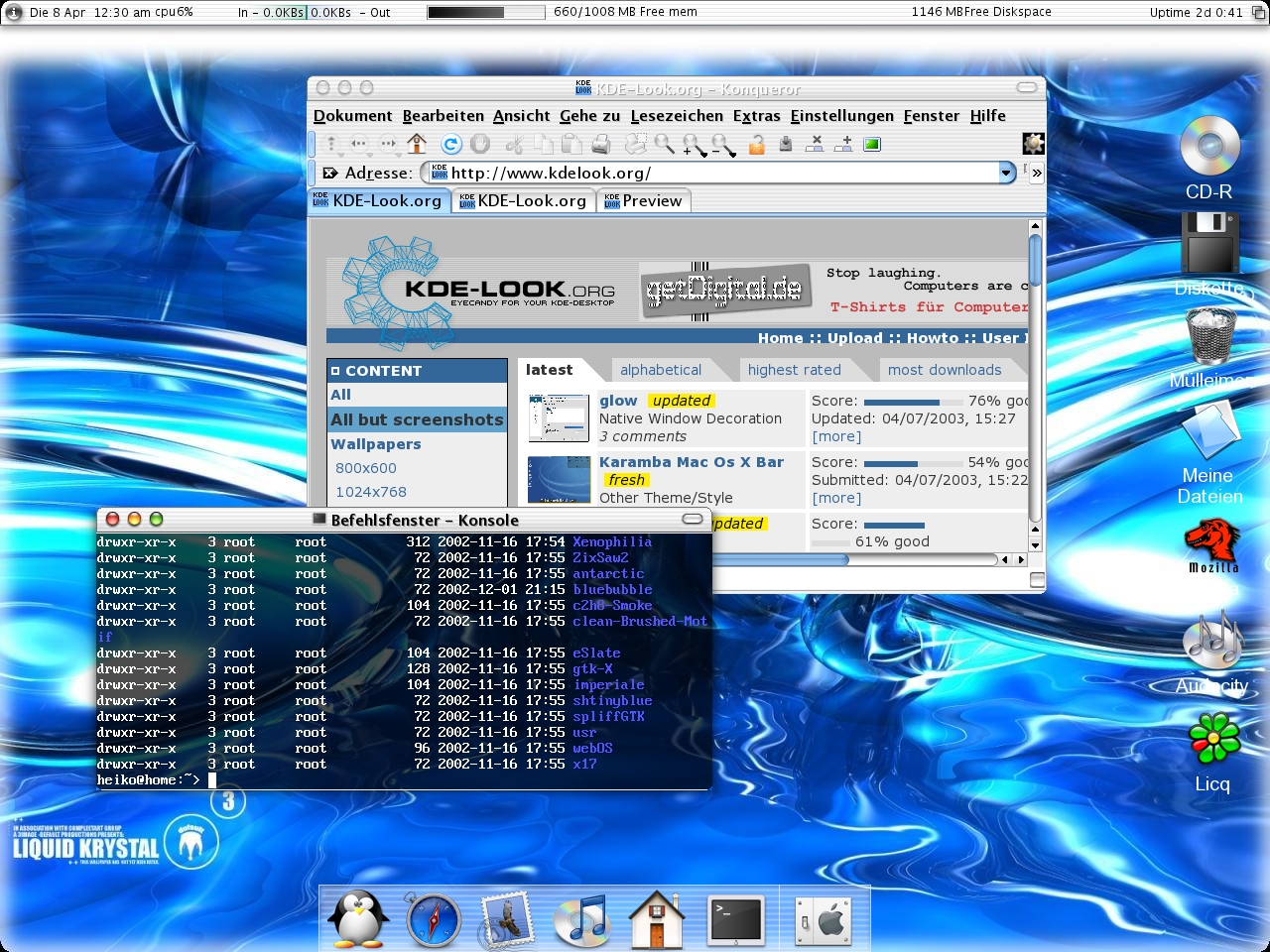Click the Split View icon with plus
Viewport: 1270px width, 952px height.
[x=843, y=144]
